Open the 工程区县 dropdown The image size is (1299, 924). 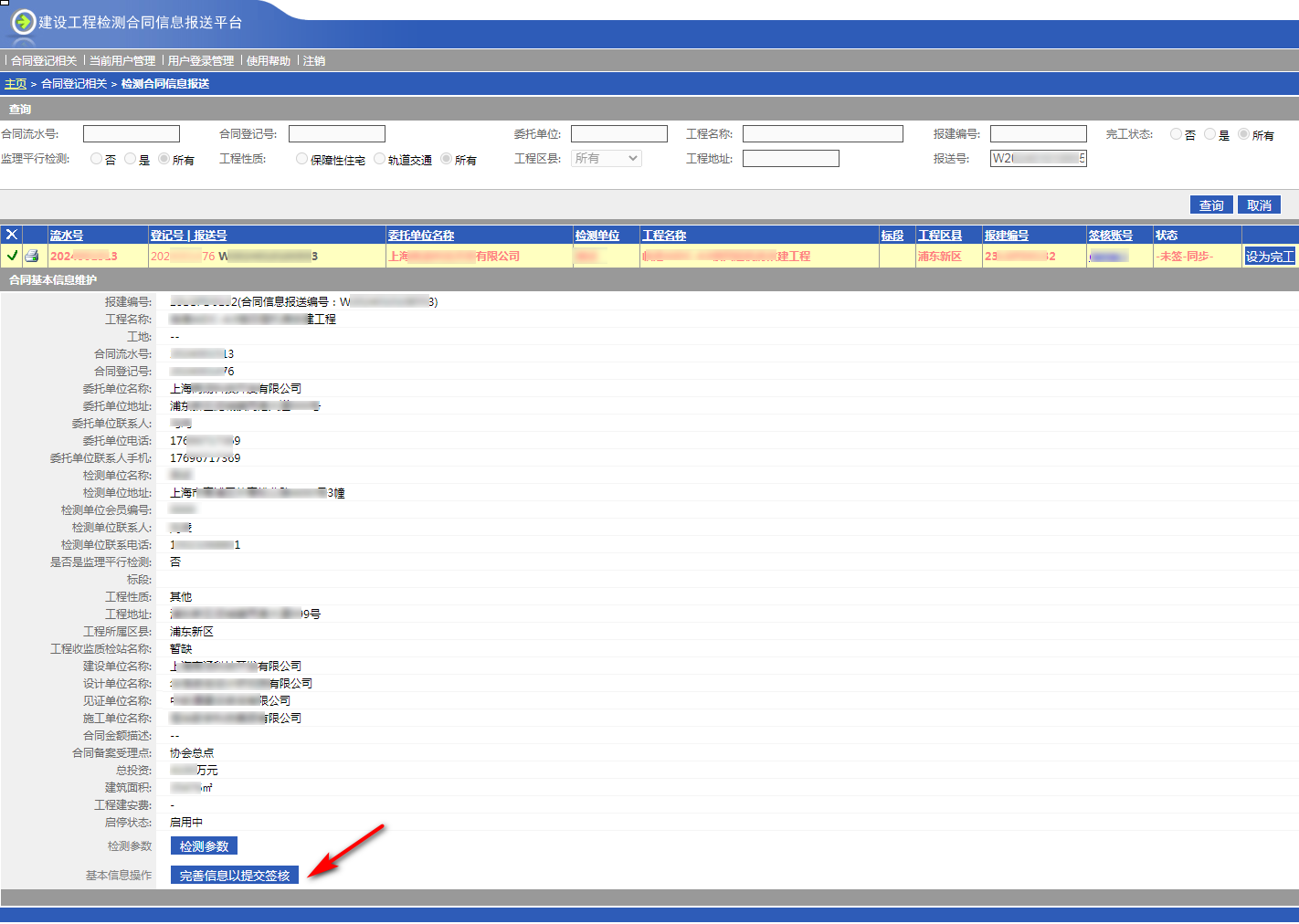[607, 158]
